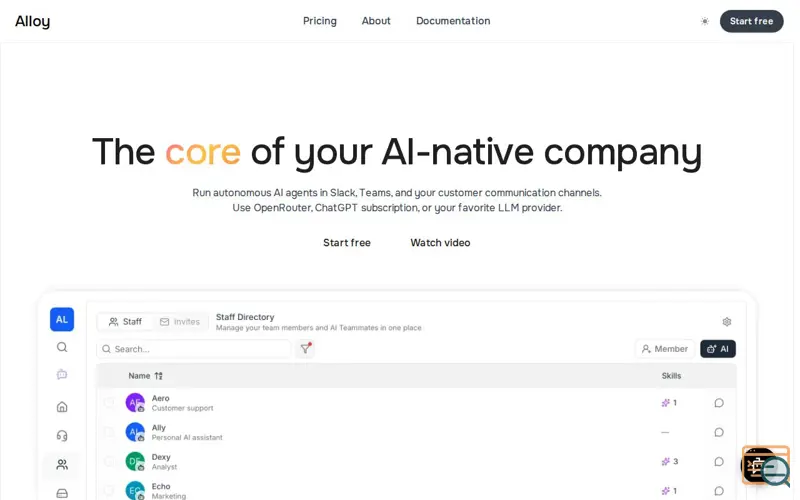Open the floating widget icon at page corner
The image size is (800, 500).
click(765, 465)
